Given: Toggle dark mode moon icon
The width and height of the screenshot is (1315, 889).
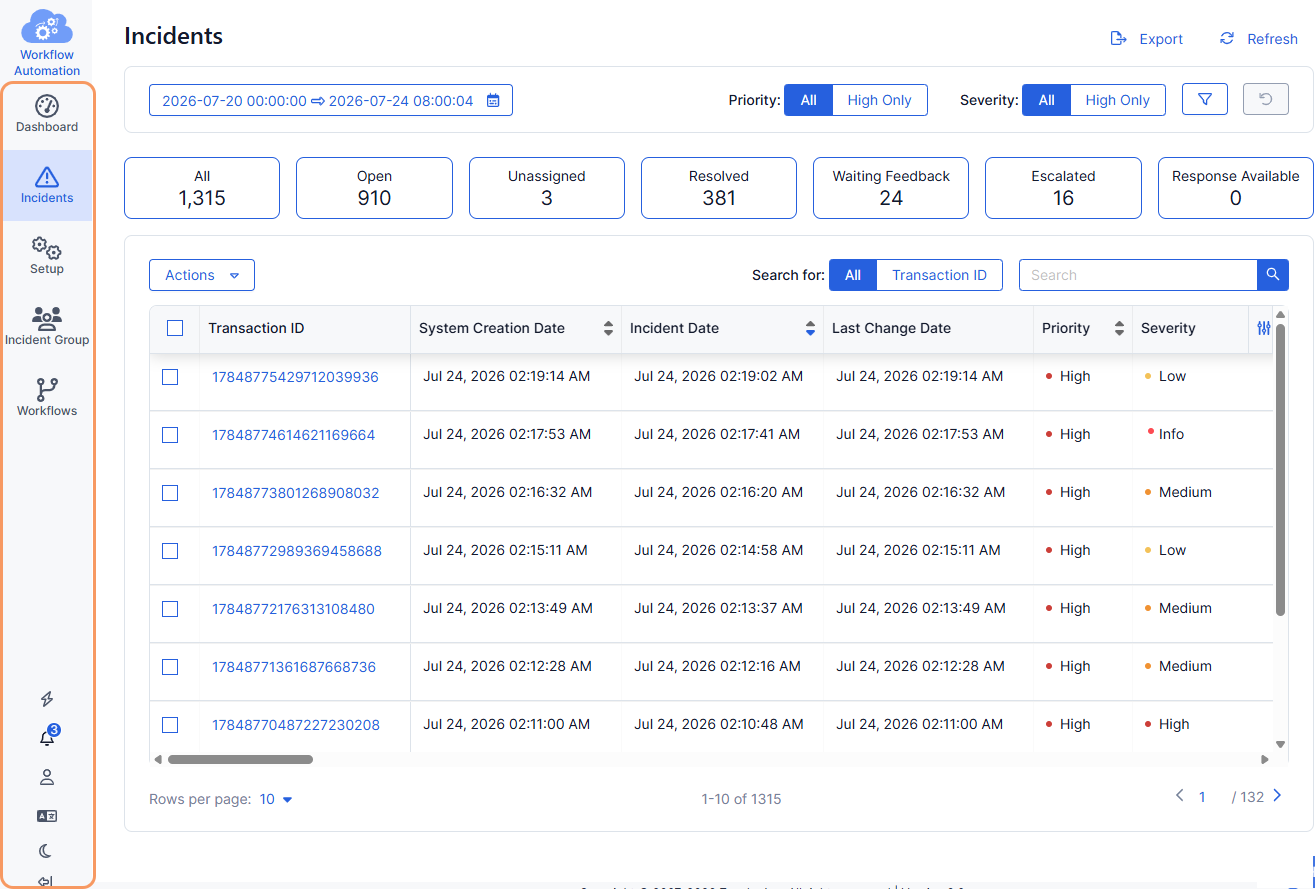Looking at the screenshot, I should (x=46, y=851).
